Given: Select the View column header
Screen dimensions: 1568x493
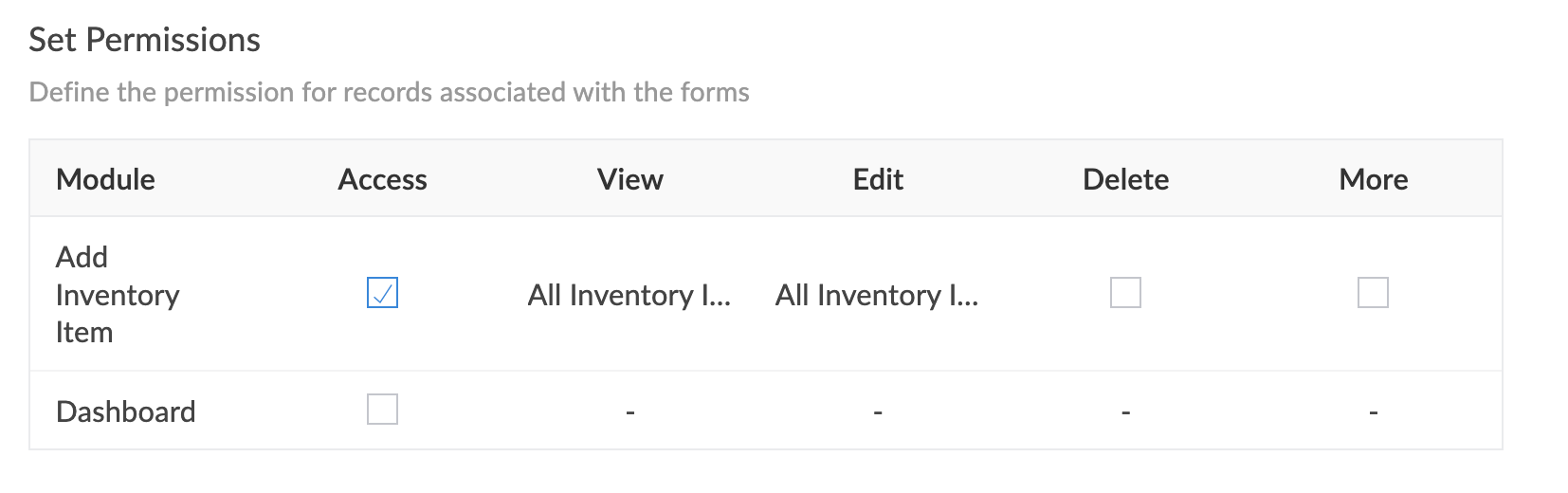Looking at the screenshot, I should [629, 179].
